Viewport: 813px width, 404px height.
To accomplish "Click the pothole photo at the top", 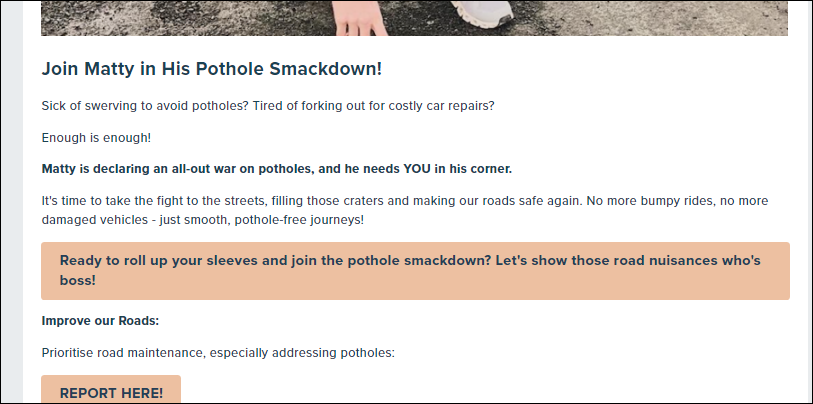I will point(414,18).
